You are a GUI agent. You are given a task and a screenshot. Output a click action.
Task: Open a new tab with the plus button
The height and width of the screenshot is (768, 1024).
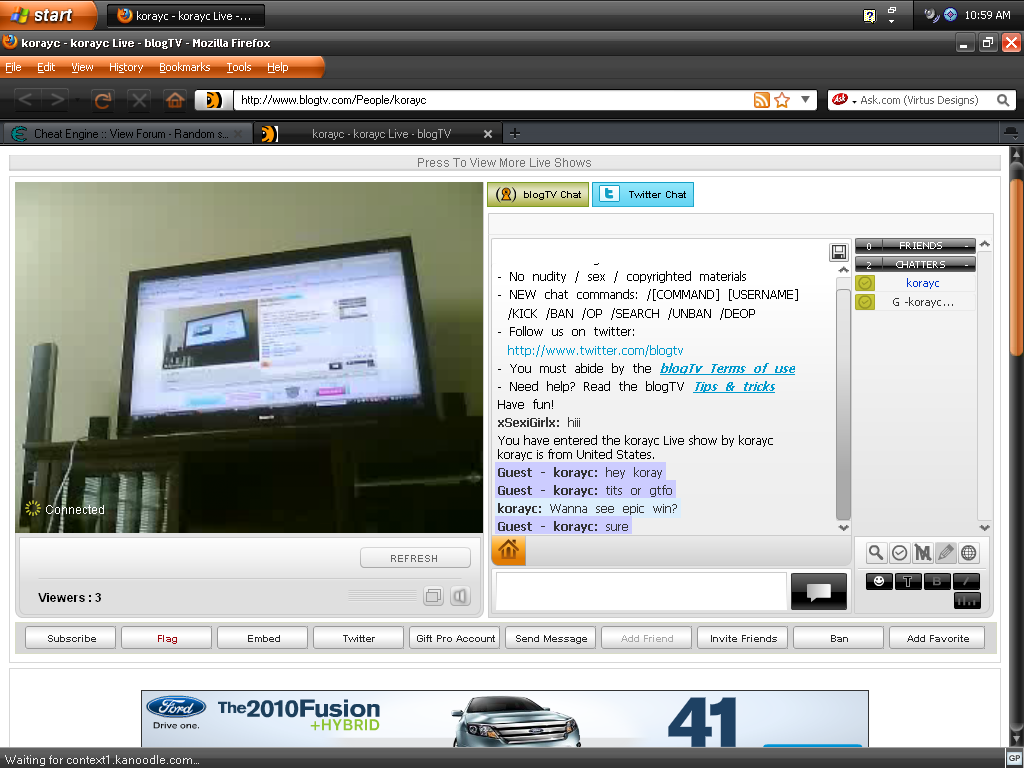pyautogui.click(x=515, y=134)
